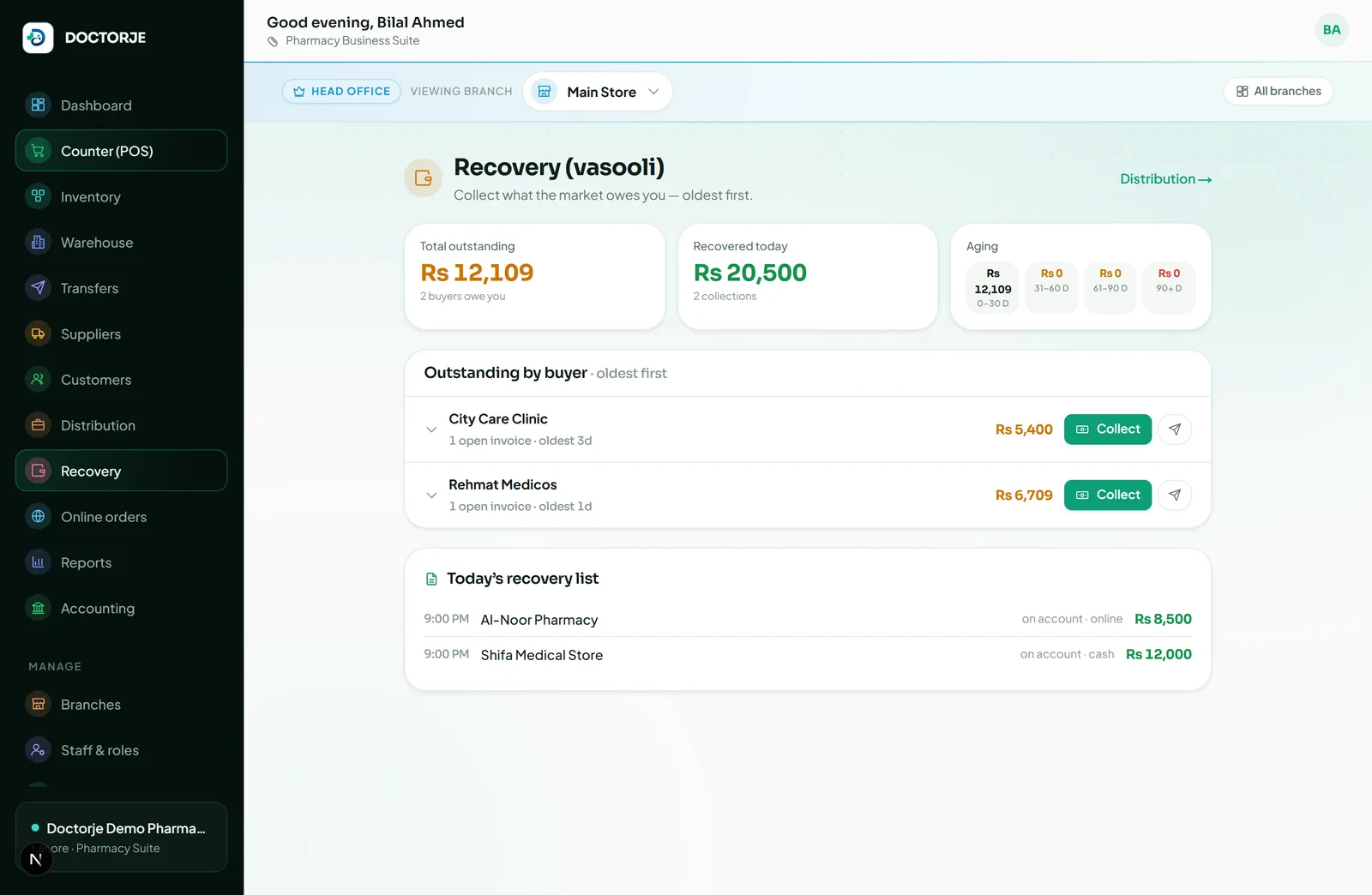
Task: Select the 0–30 D aging bucket
Action: click(x=993, y=288)
